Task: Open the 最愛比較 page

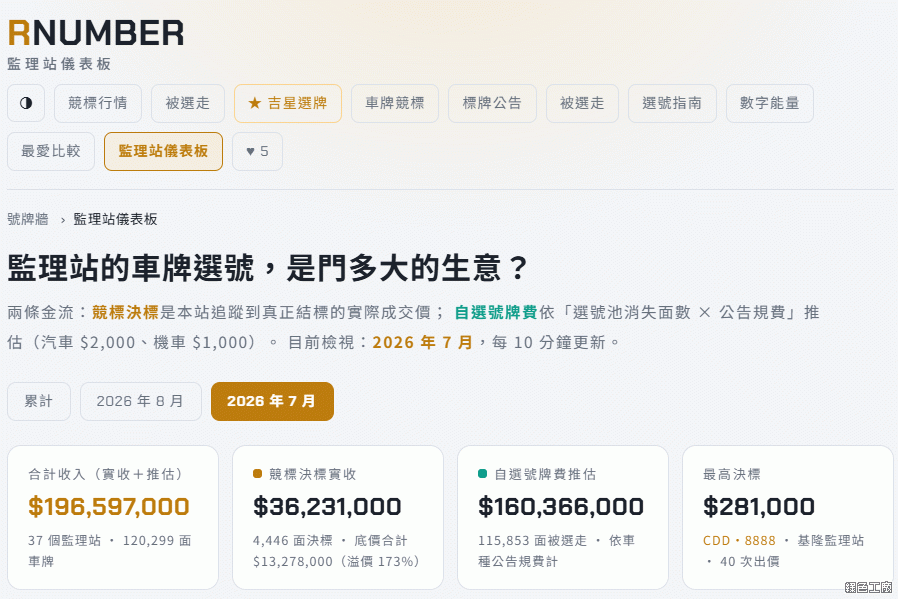Action: point(51,151)
